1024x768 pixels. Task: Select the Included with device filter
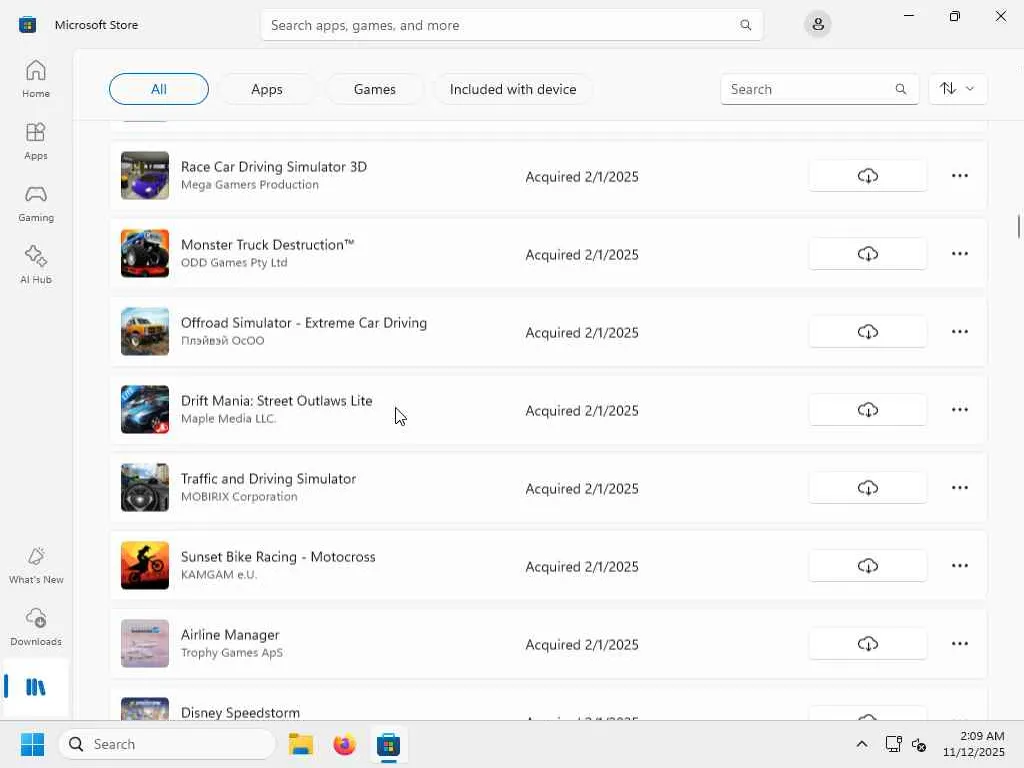coord(513,89)
